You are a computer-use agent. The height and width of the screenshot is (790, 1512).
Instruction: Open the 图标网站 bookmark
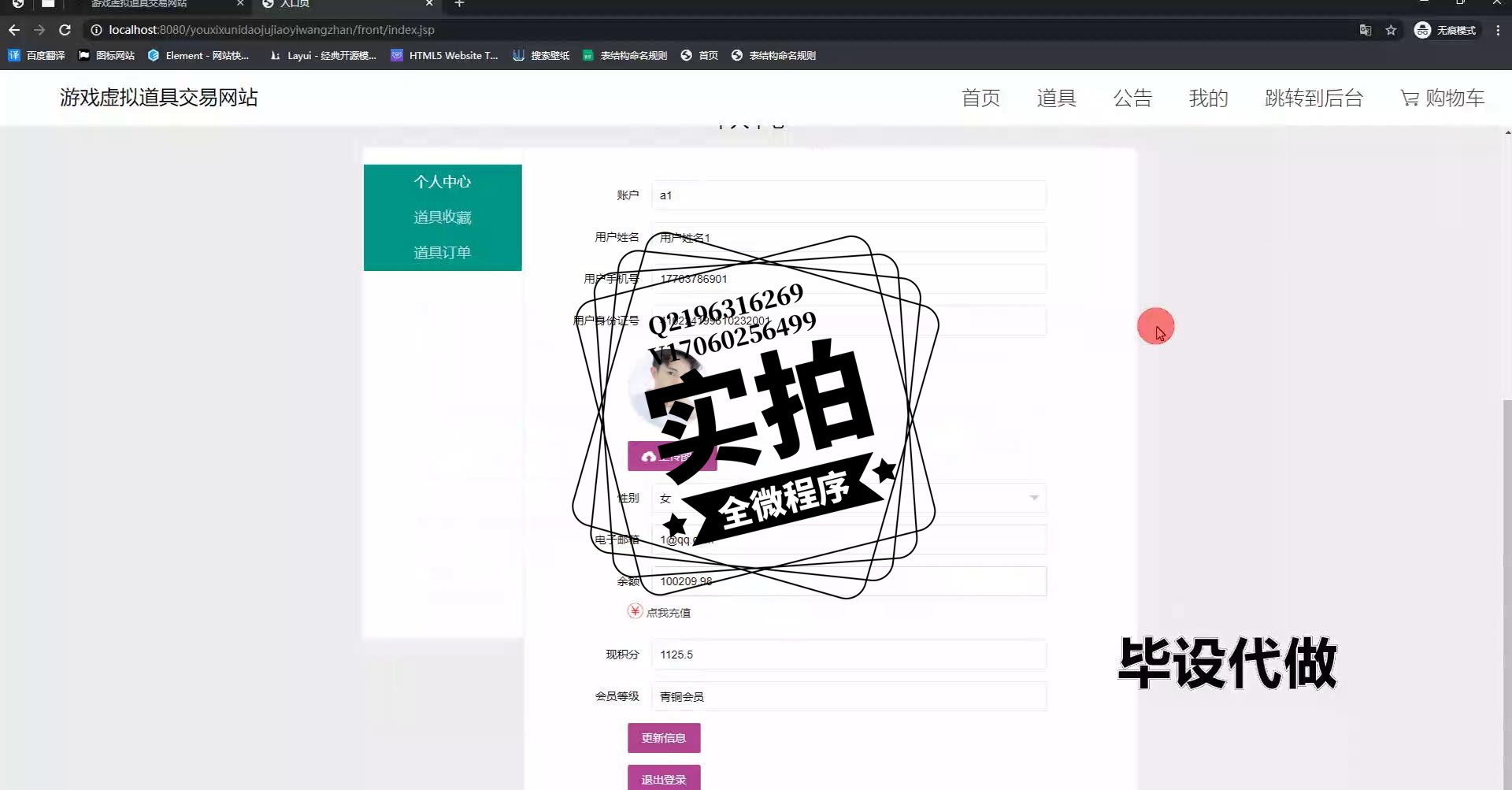(x=106, y=55)
